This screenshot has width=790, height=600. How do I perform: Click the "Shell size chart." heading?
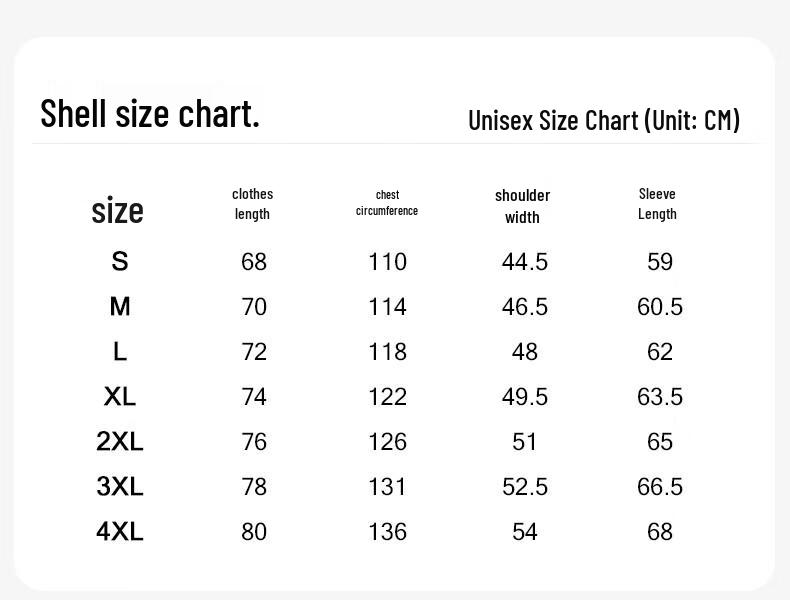click(150, 114)
